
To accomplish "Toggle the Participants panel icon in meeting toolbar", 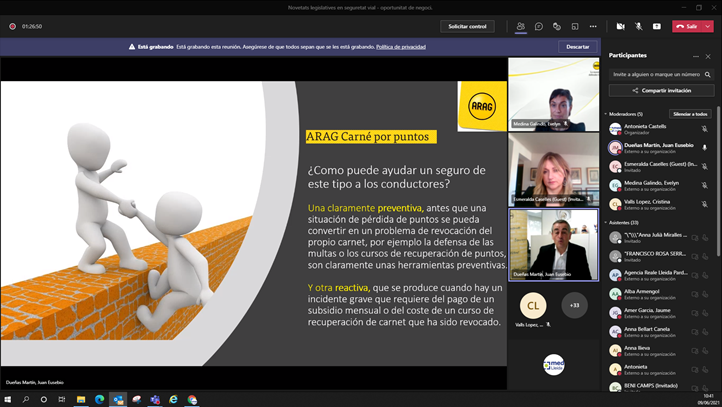I will [520, 26].
